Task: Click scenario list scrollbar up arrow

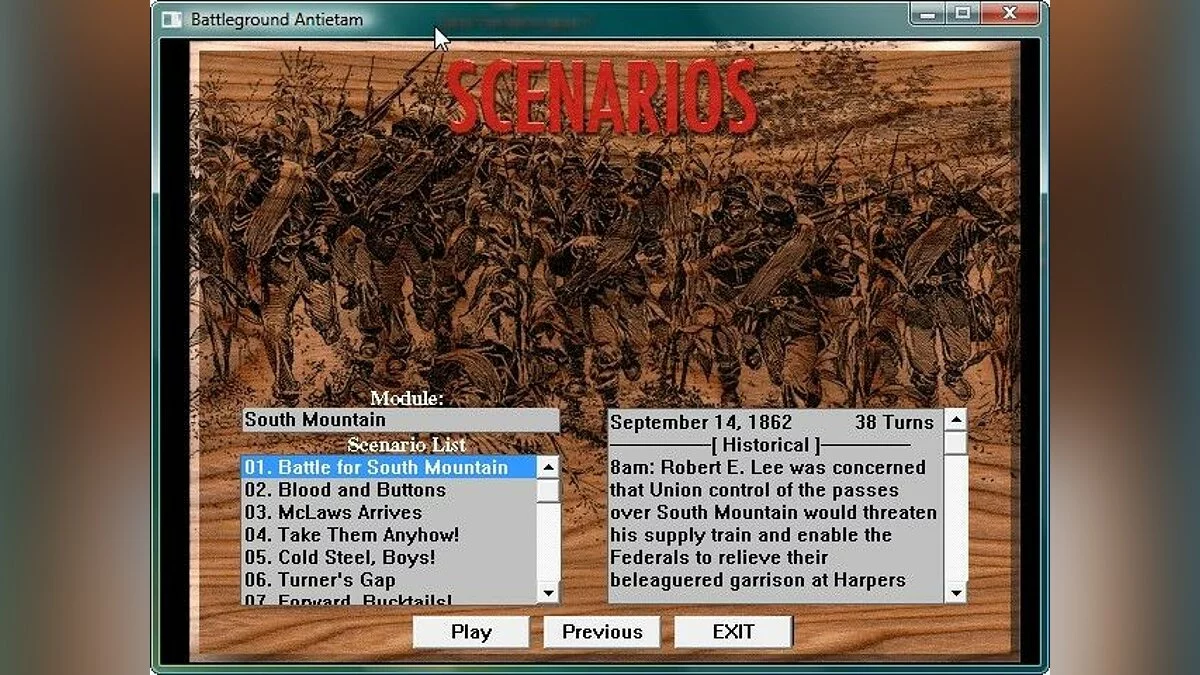Action: (548, 467)
